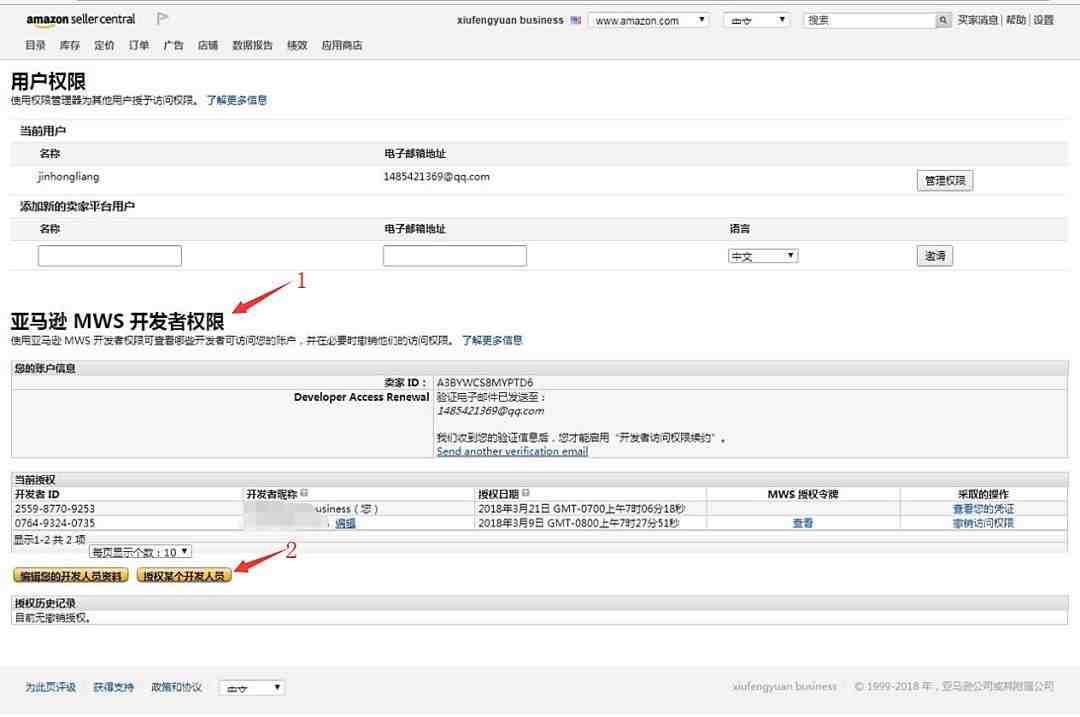Click Send another verification email link
1080x717 pixels.
(512, 451)
